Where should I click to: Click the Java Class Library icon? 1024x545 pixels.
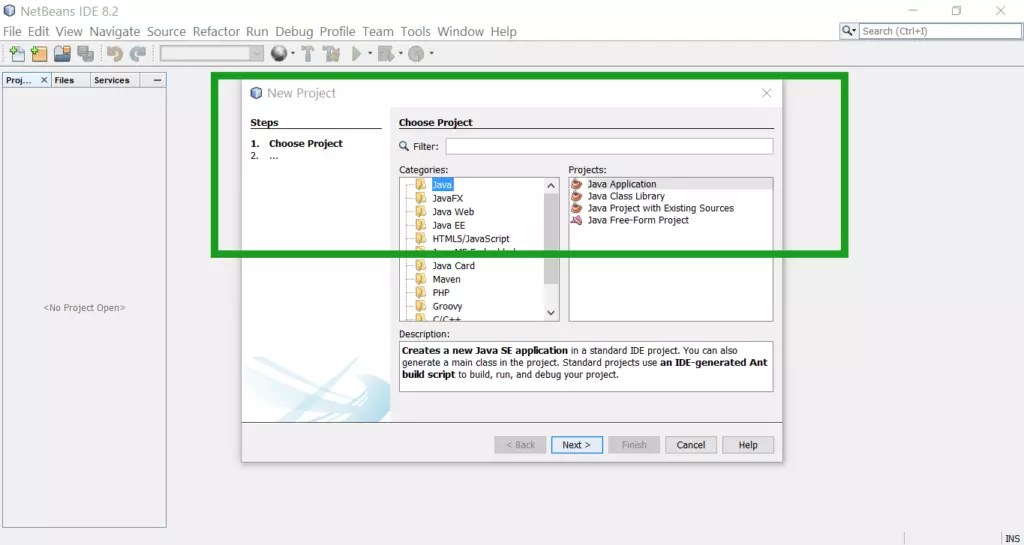click(576, 196)
